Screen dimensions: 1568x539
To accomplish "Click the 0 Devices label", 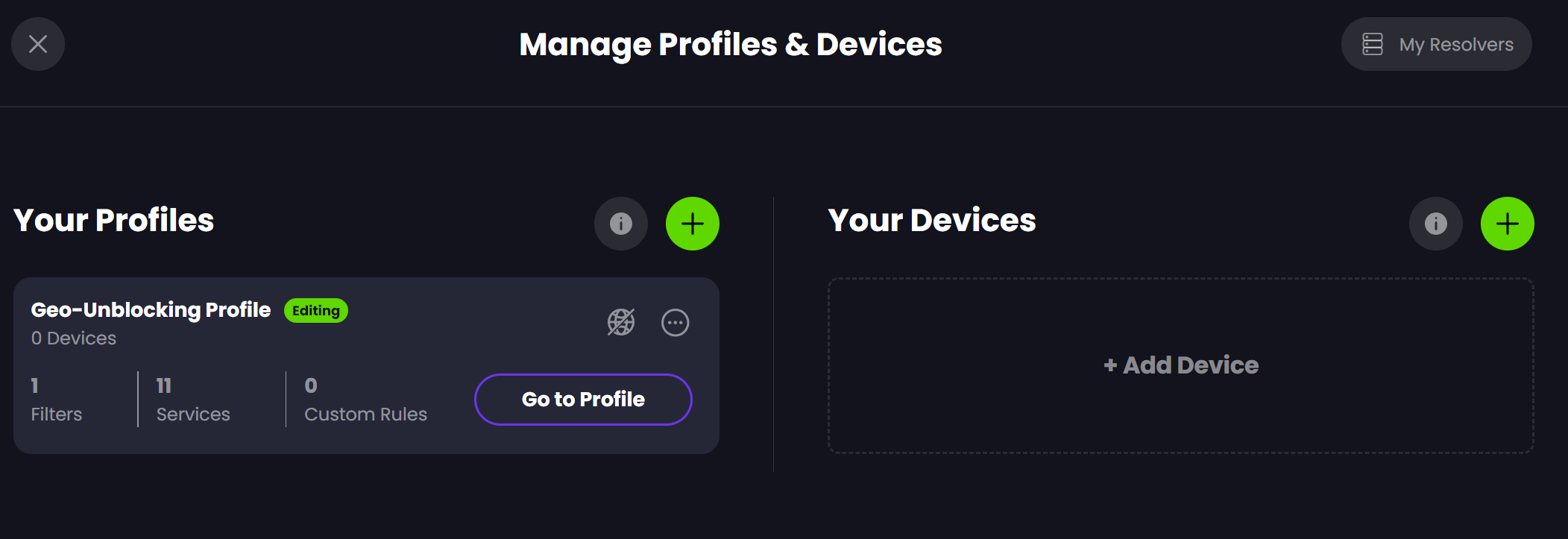I will 74,338.
